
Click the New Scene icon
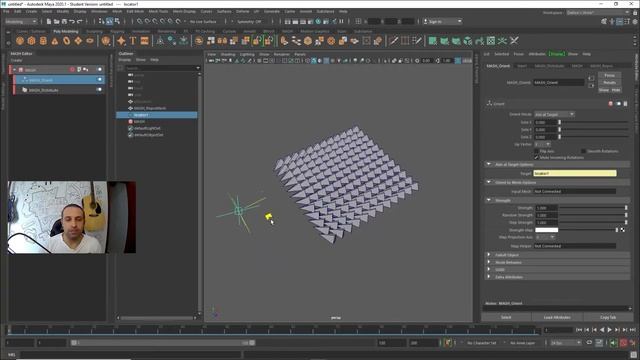[49, 21]
